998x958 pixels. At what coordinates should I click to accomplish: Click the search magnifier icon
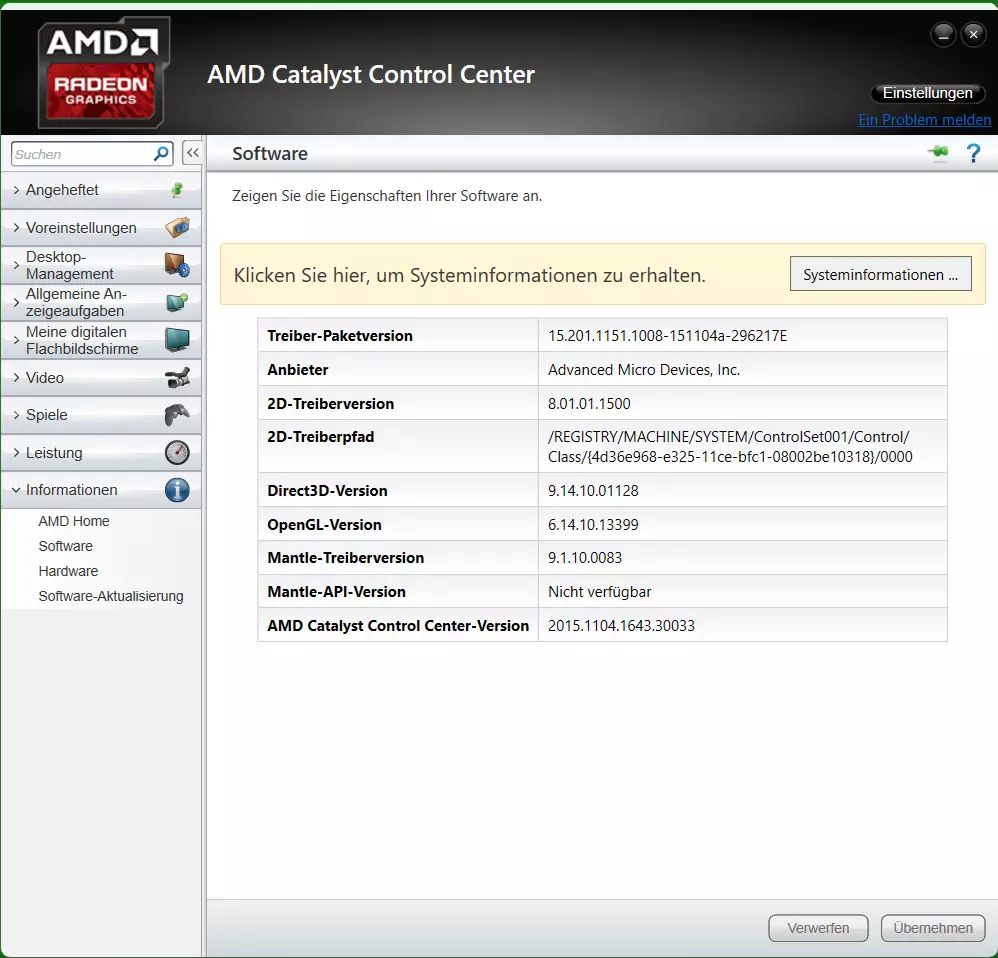click(161, 153)
